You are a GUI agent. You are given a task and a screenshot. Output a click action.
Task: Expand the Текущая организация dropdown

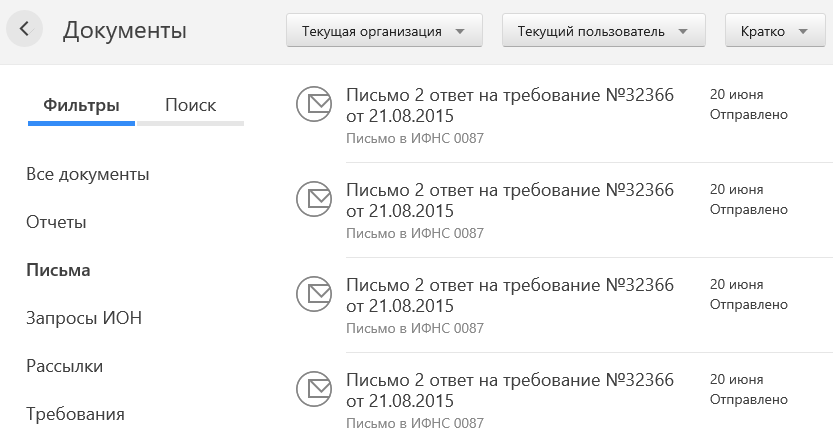pos(384,31)
